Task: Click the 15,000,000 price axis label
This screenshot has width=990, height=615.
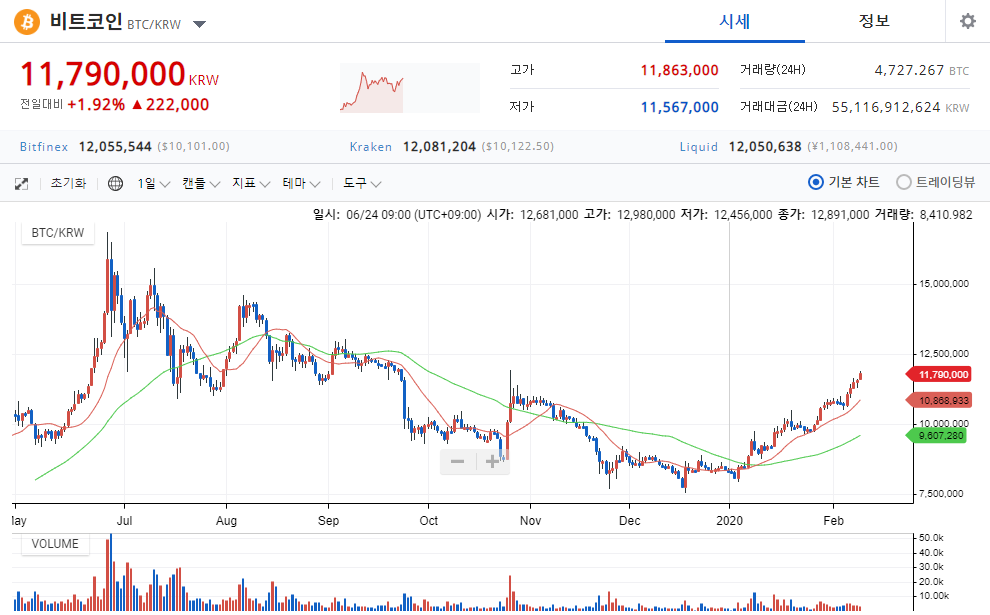Action: coord(943,284)
